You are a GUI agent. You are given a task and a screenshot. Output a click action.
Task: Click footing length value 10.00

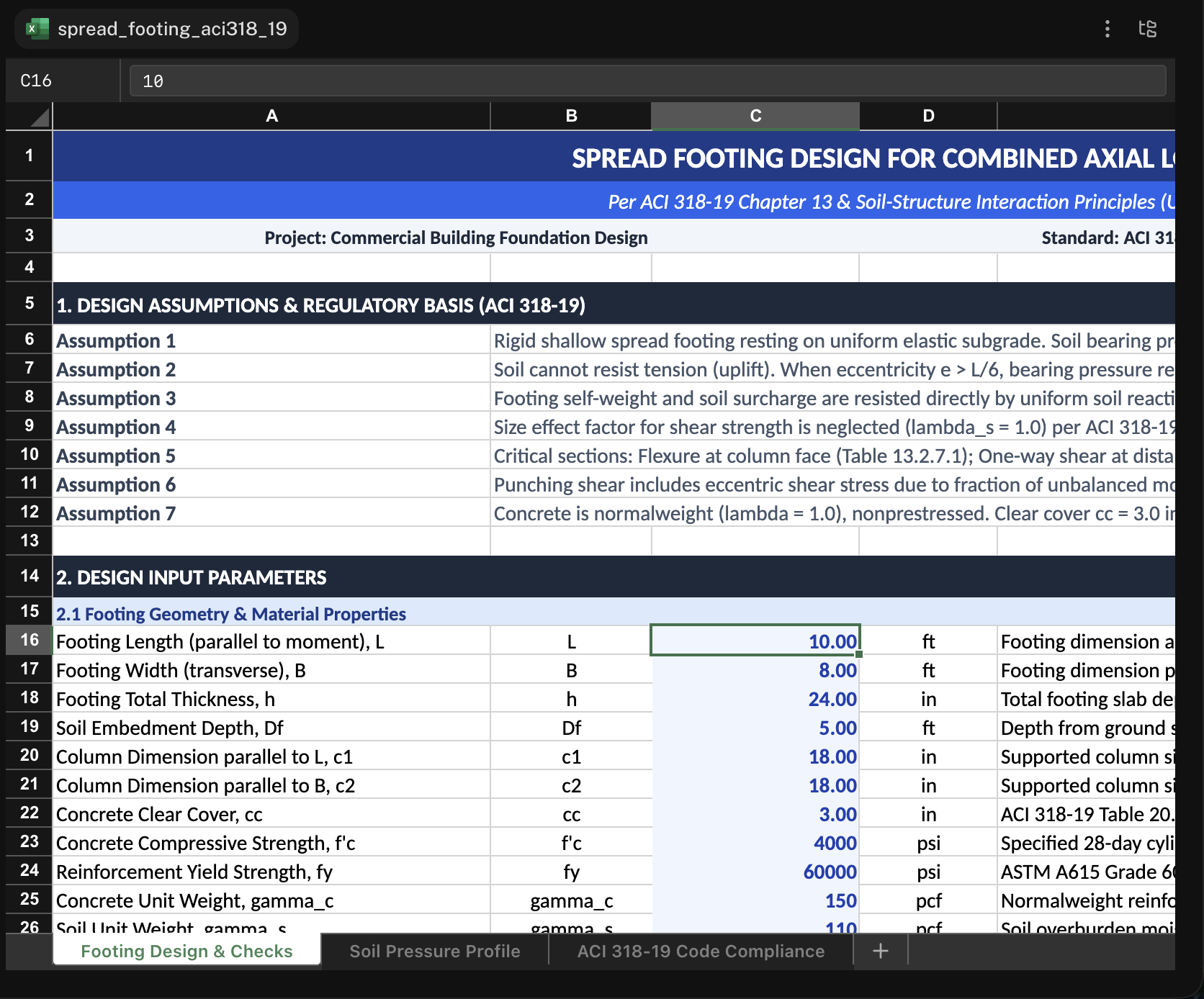click(x=755, y=641)
